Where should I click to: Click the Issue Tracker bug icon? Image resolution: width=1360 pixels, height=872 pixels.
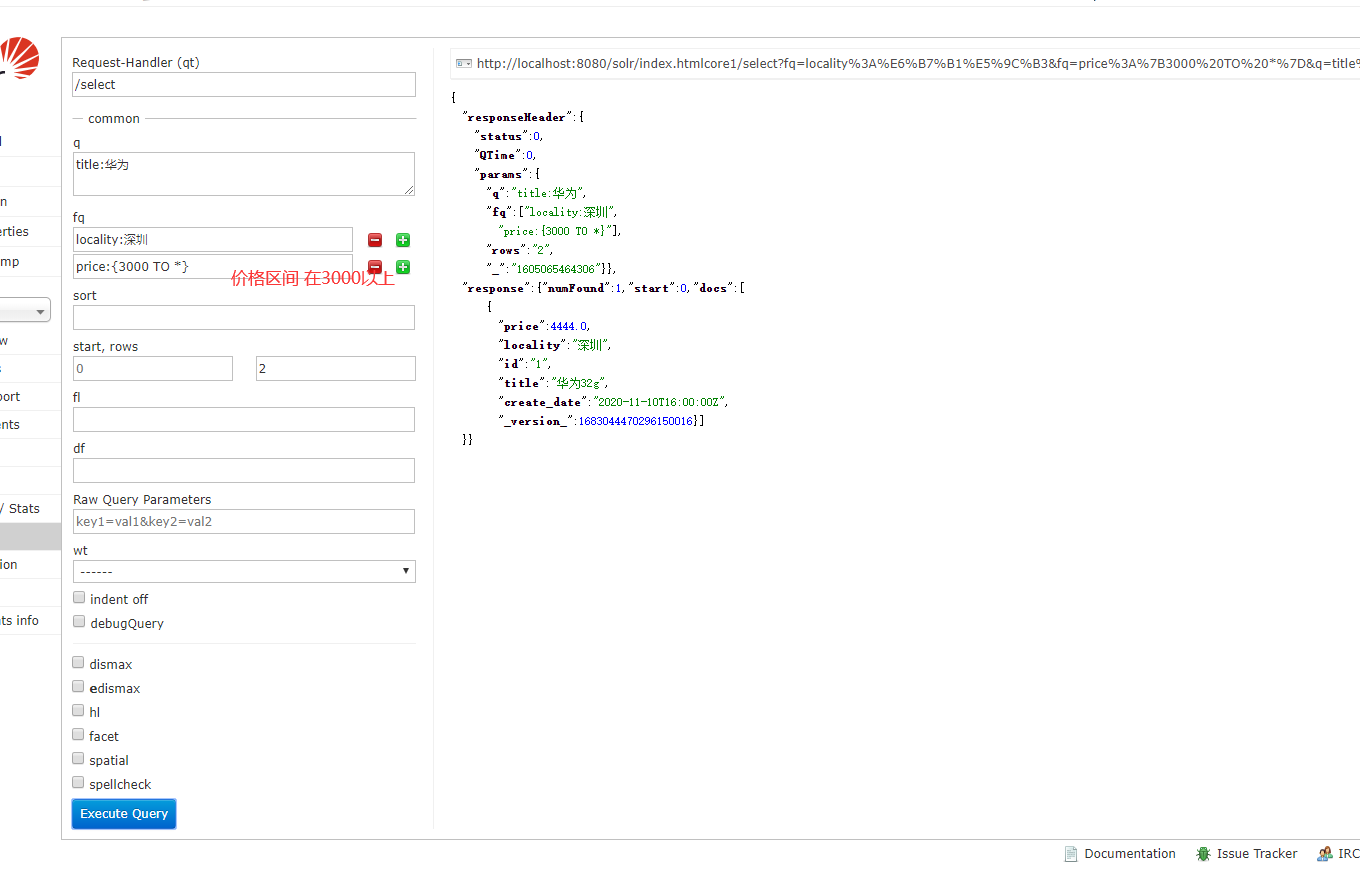[1203, 854]
